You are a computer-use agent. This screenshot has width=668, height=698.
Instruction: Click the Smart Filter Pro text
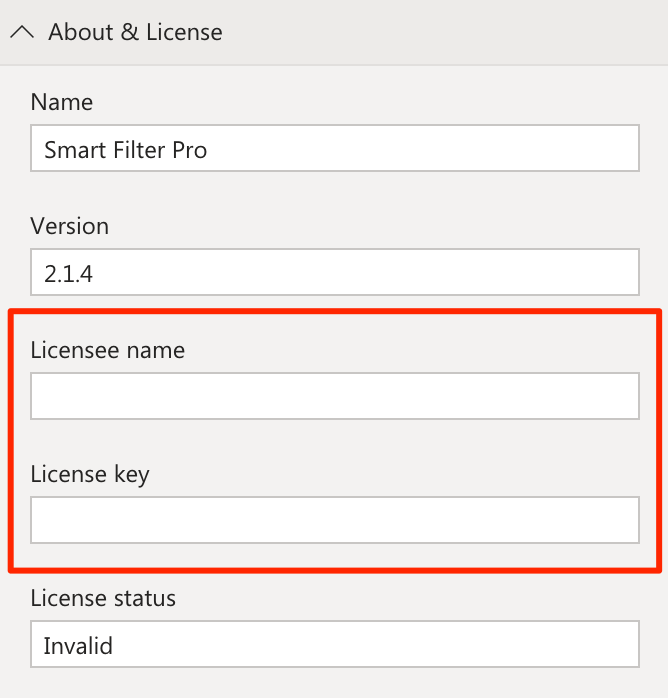[x=126, y=150]
